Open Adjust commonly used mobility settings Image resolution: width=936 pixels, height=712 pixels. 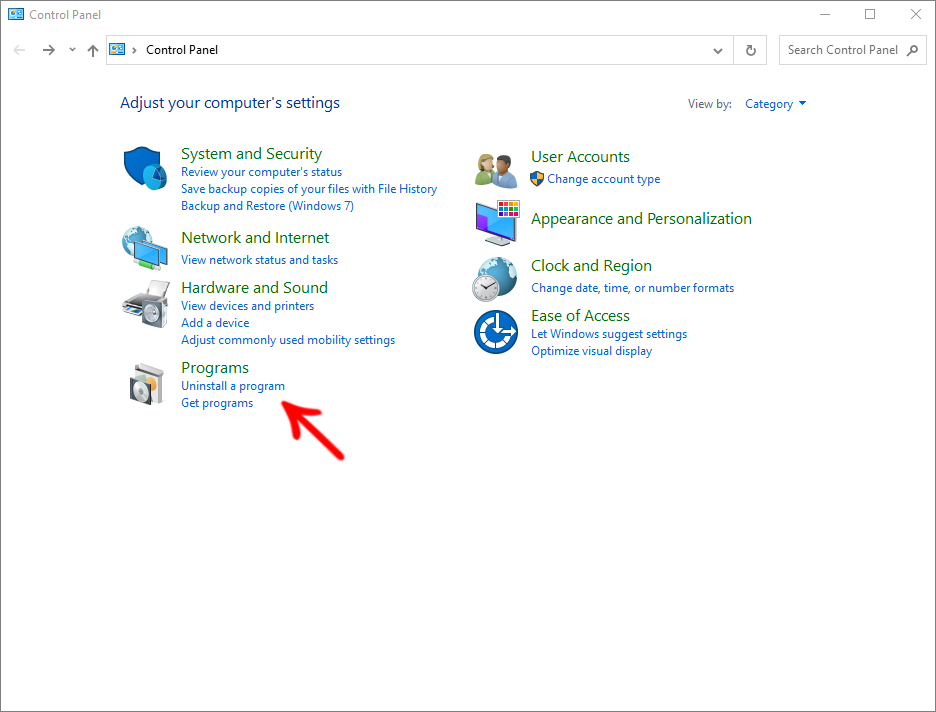(x=288, y=340)
